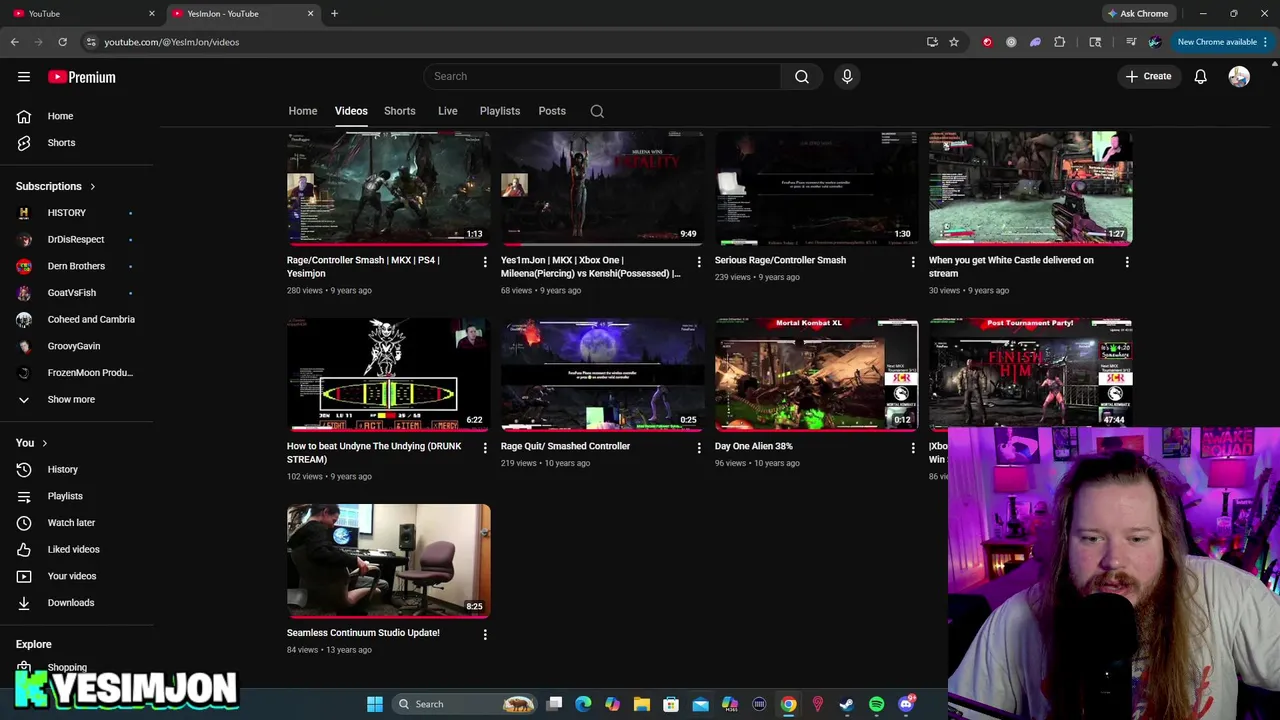Open options for Rage Quit/ Smashed Controller video
The width and height of the screenshot is (1280, 720).
[x=699, y=448]
